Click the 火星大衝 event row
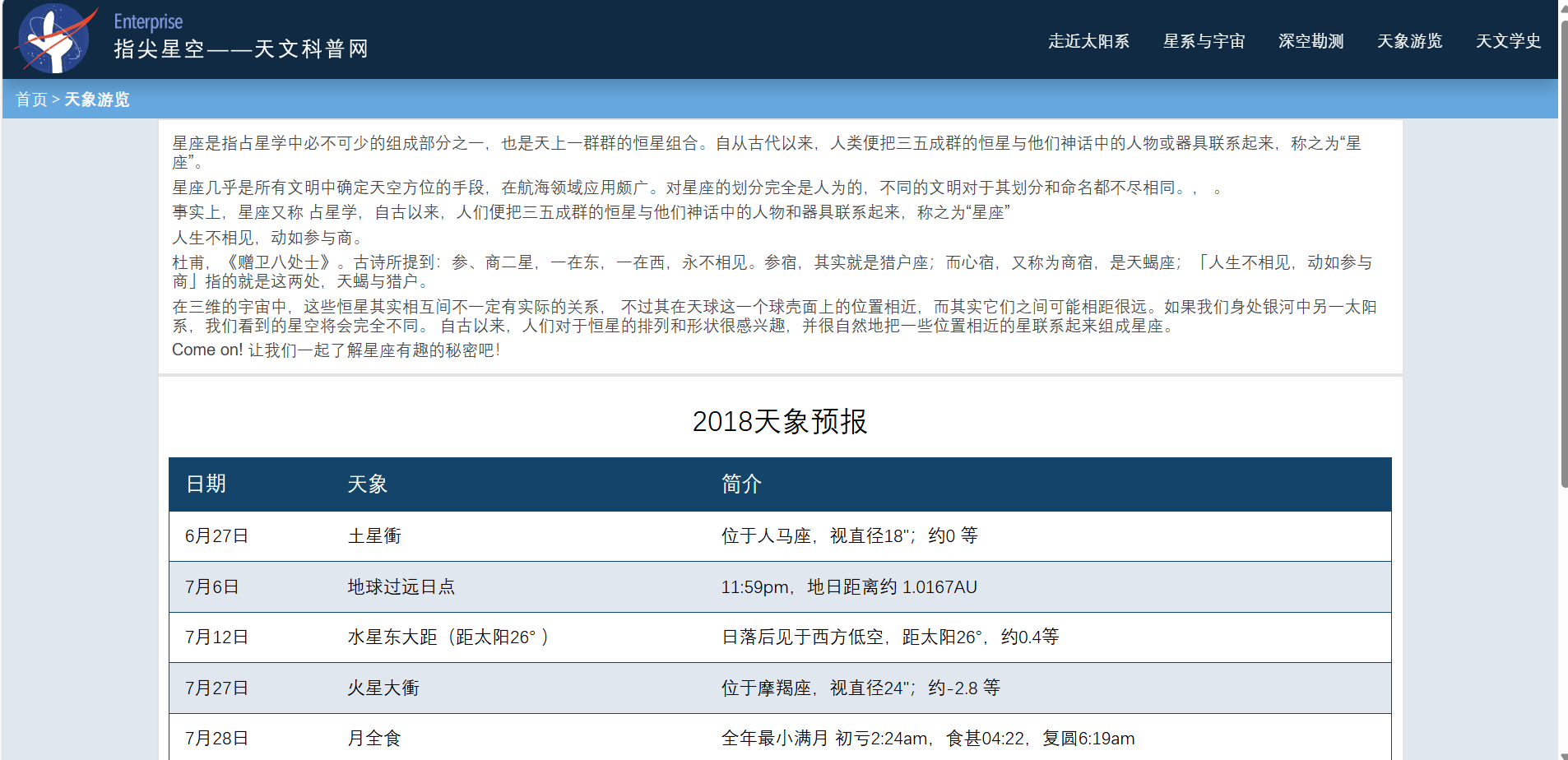 [x=779, y=688]
